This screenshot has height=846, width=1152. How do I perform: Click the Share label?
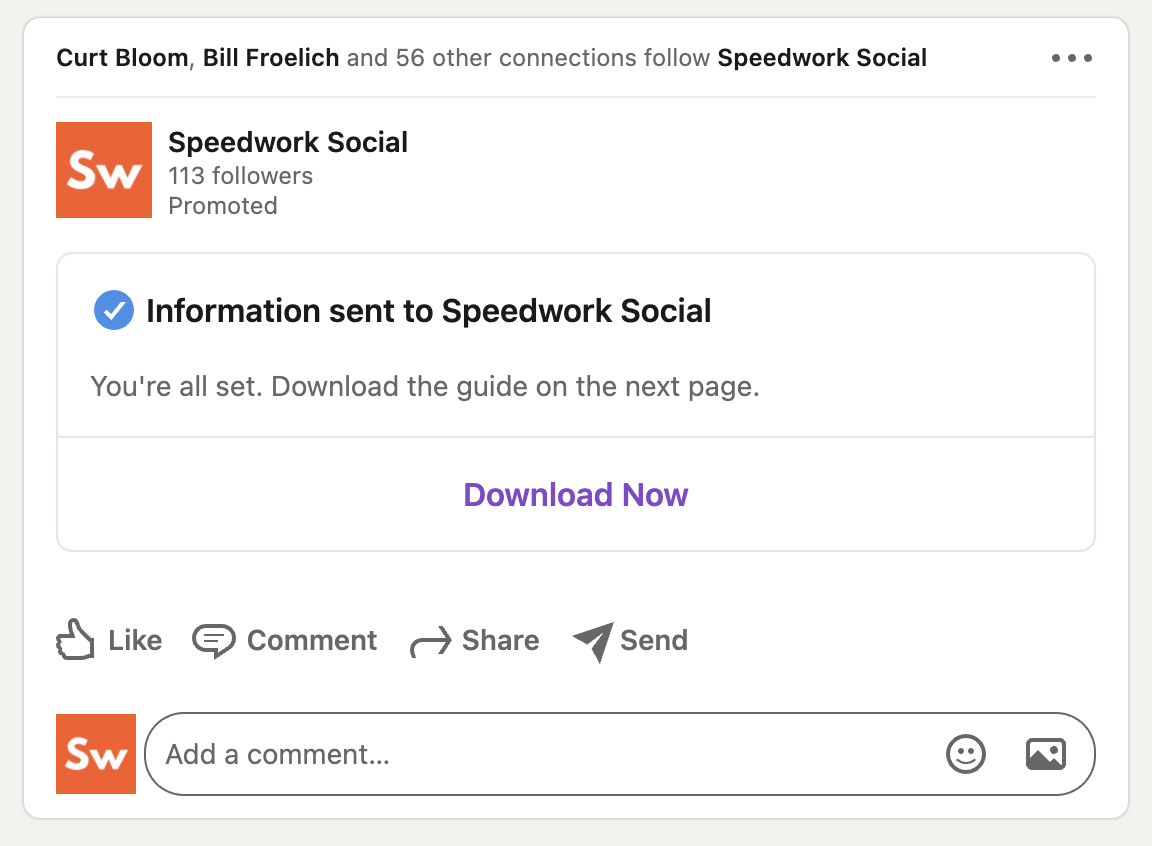(500, 640)
